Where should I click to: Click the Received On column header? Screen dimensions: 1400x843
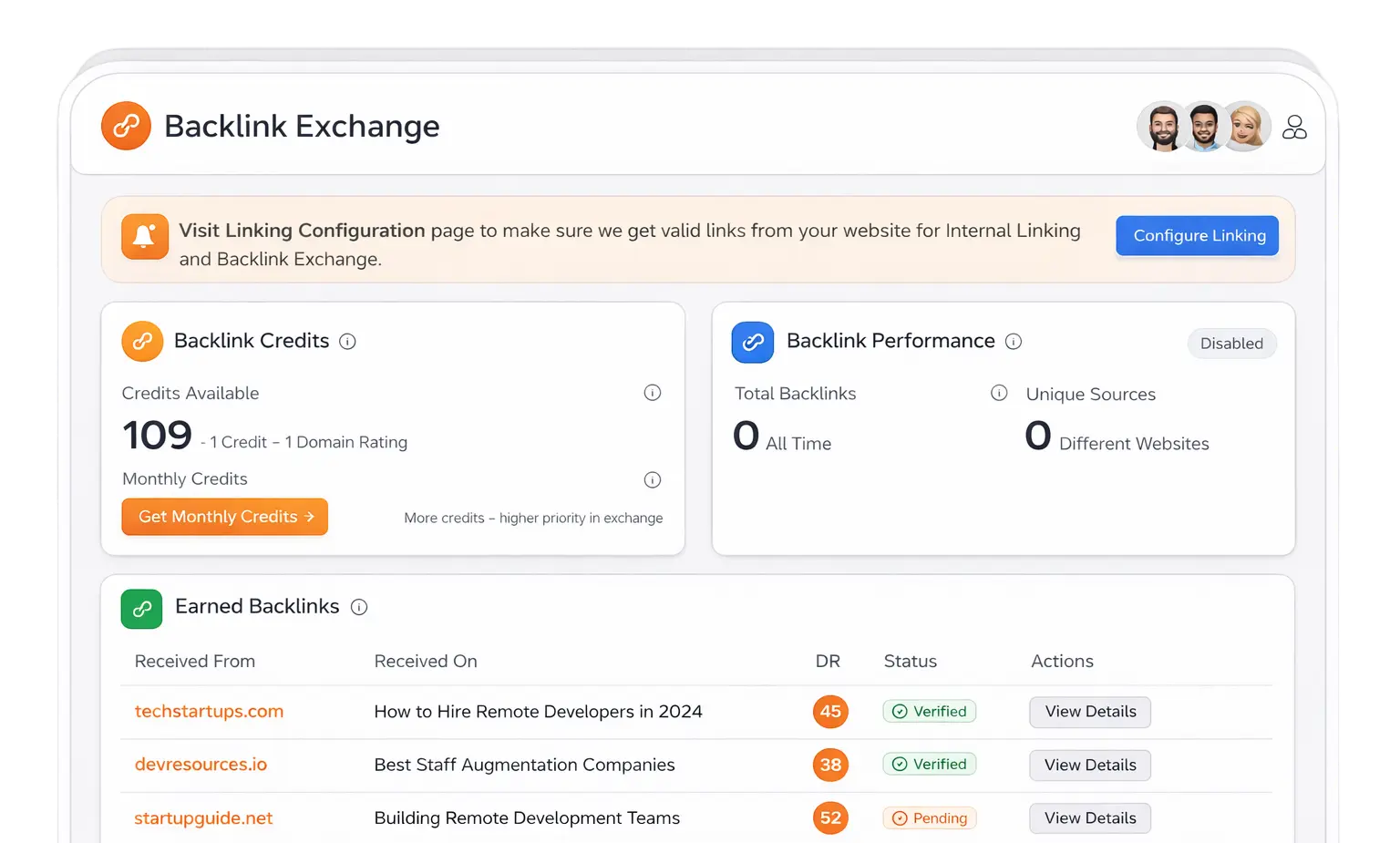point(426,662)
